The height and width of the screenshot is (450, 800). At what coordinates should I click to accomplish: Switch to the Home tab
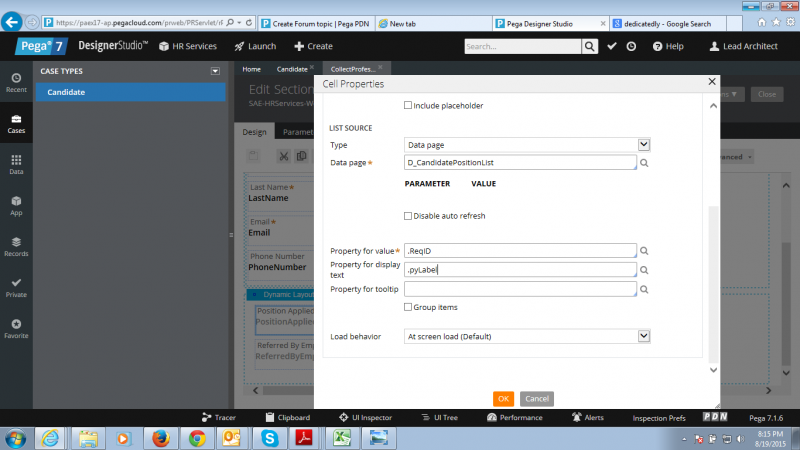point(251,69)
